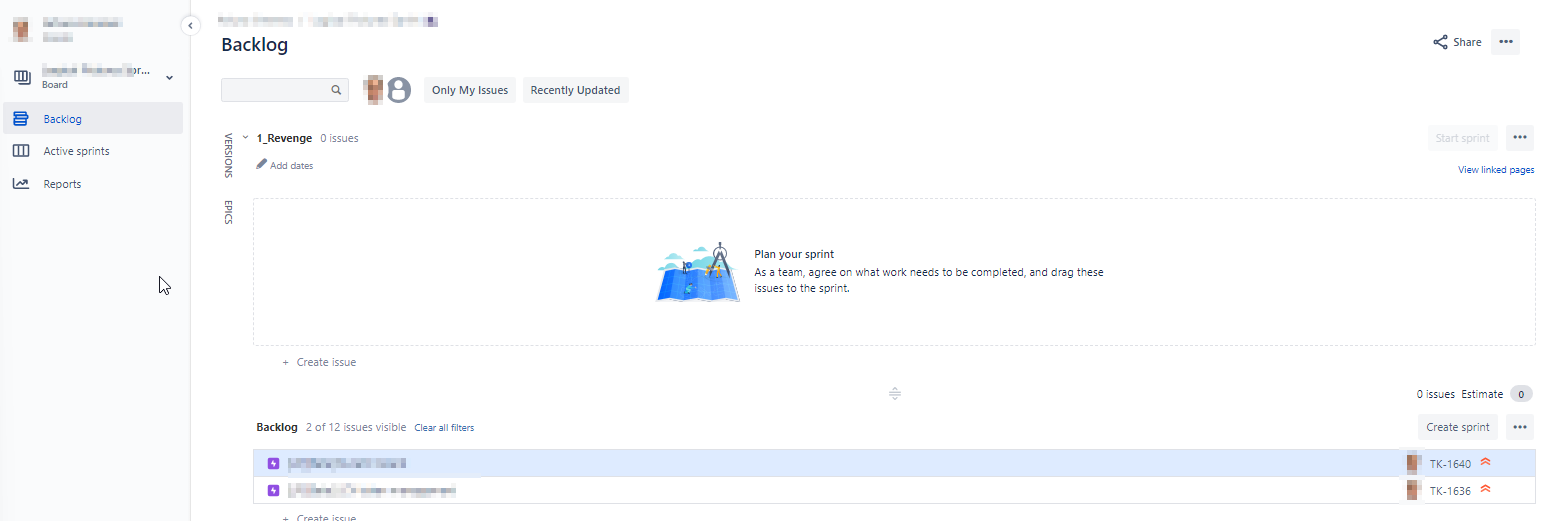Filter by the pixelated user avatar
1544x521 pixels.
374,90
